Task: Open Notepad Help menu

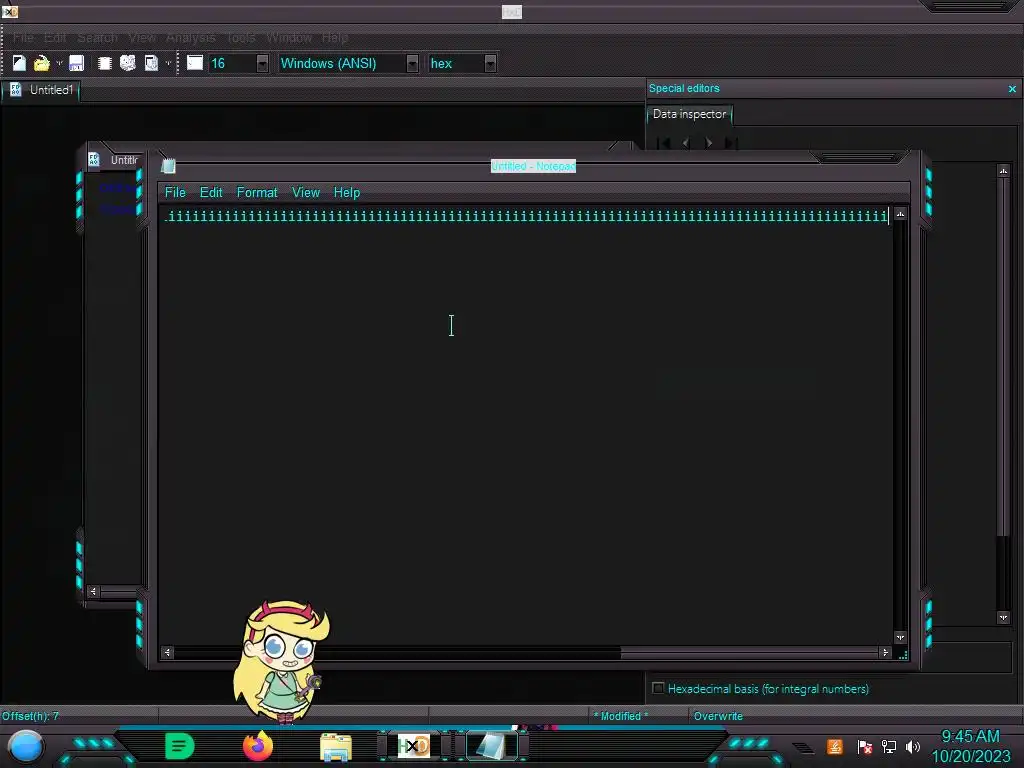Action: (347, 193)
